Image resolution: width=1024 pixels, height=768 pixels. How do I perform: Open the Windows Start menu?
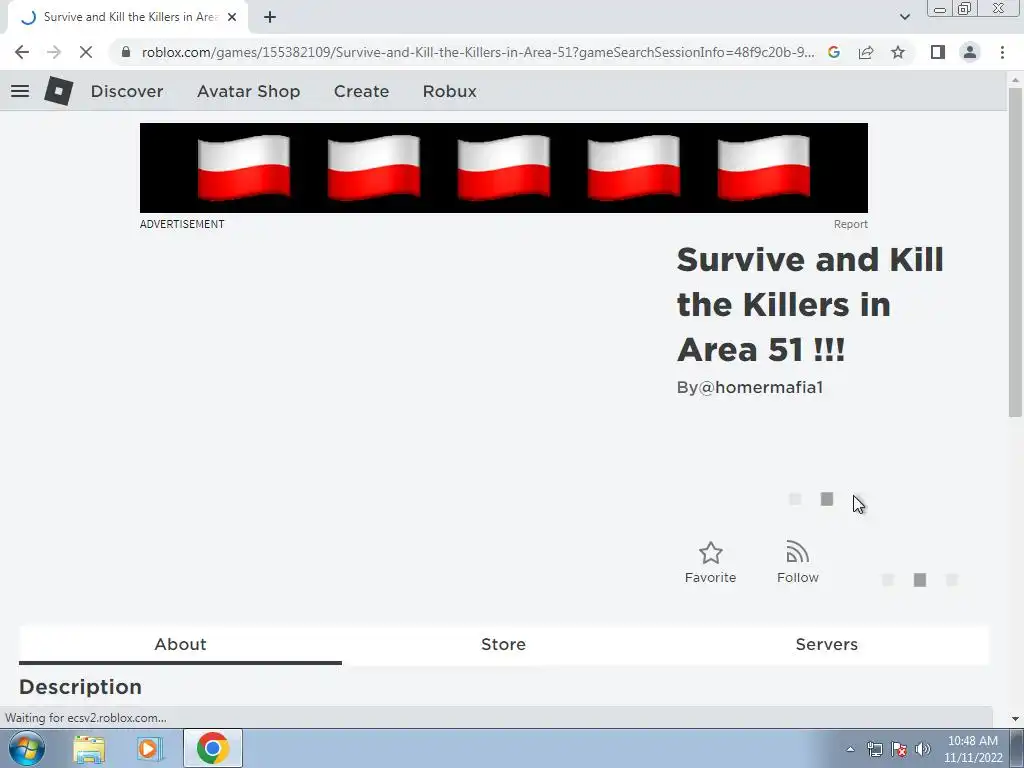[27, 748]
